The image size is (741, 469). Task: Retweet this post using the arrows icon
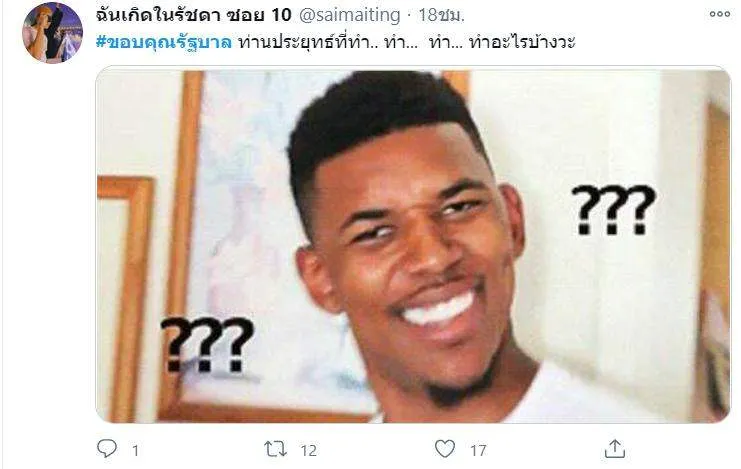pos(275,449)
